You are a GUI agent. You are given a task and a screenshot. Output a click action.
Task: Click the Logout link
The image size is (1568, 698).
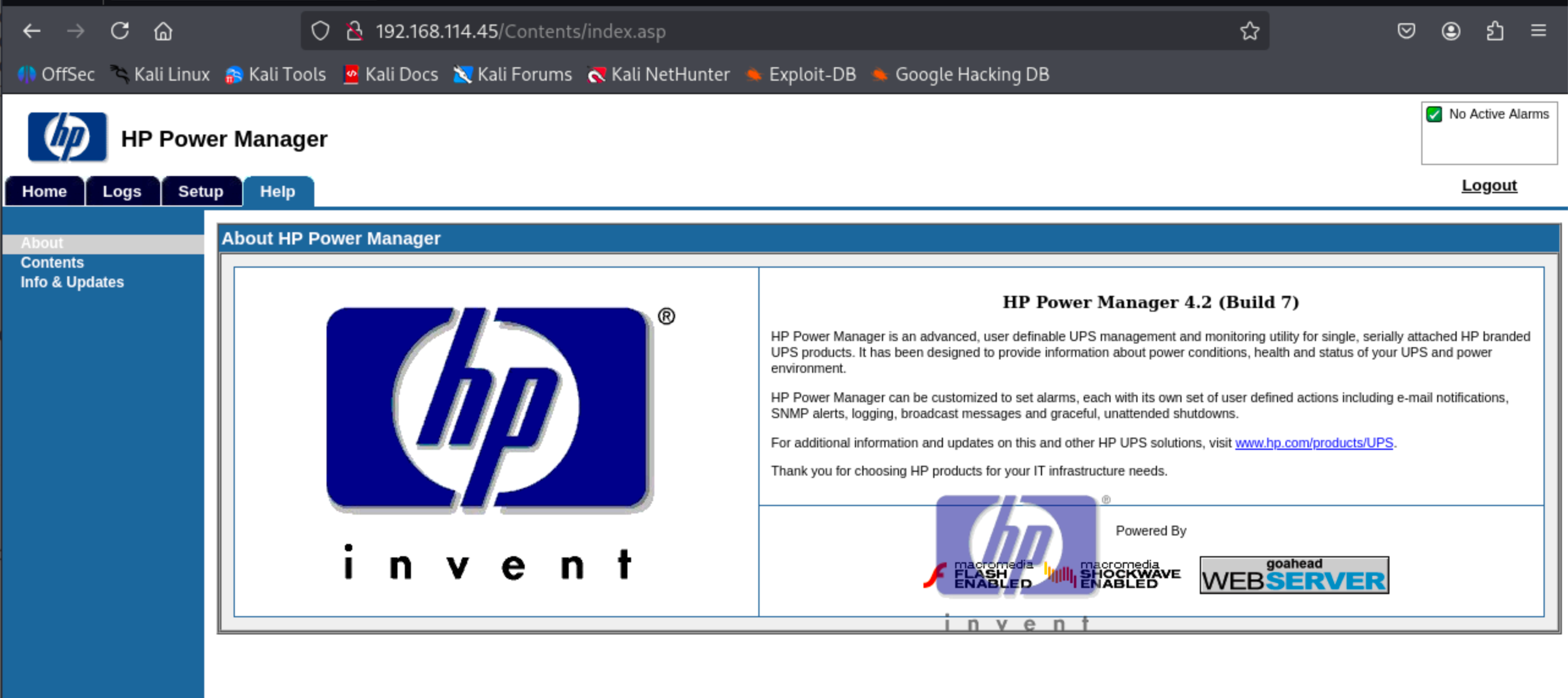(1489, 185)
